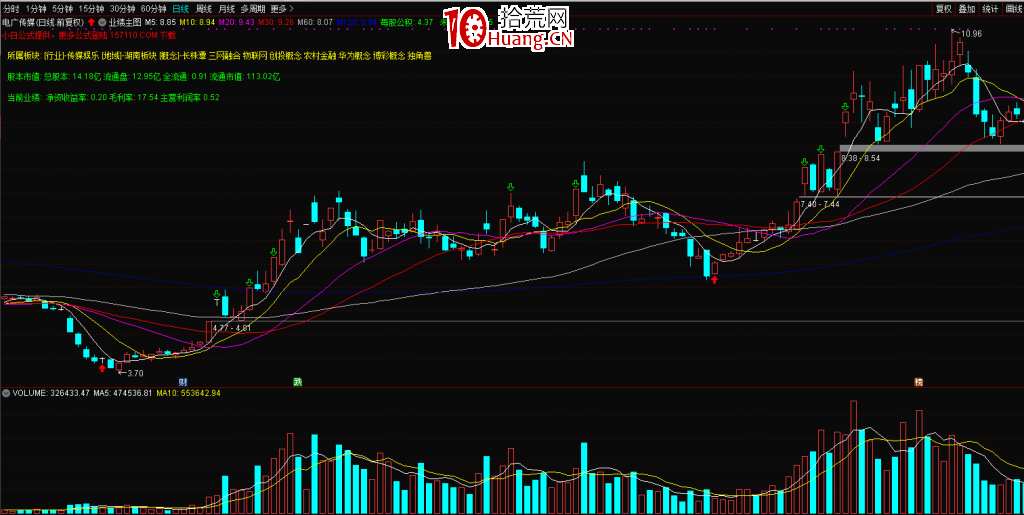
Task: Click the 每股公积: 4.37 value
Action: (x=407, y=22)
